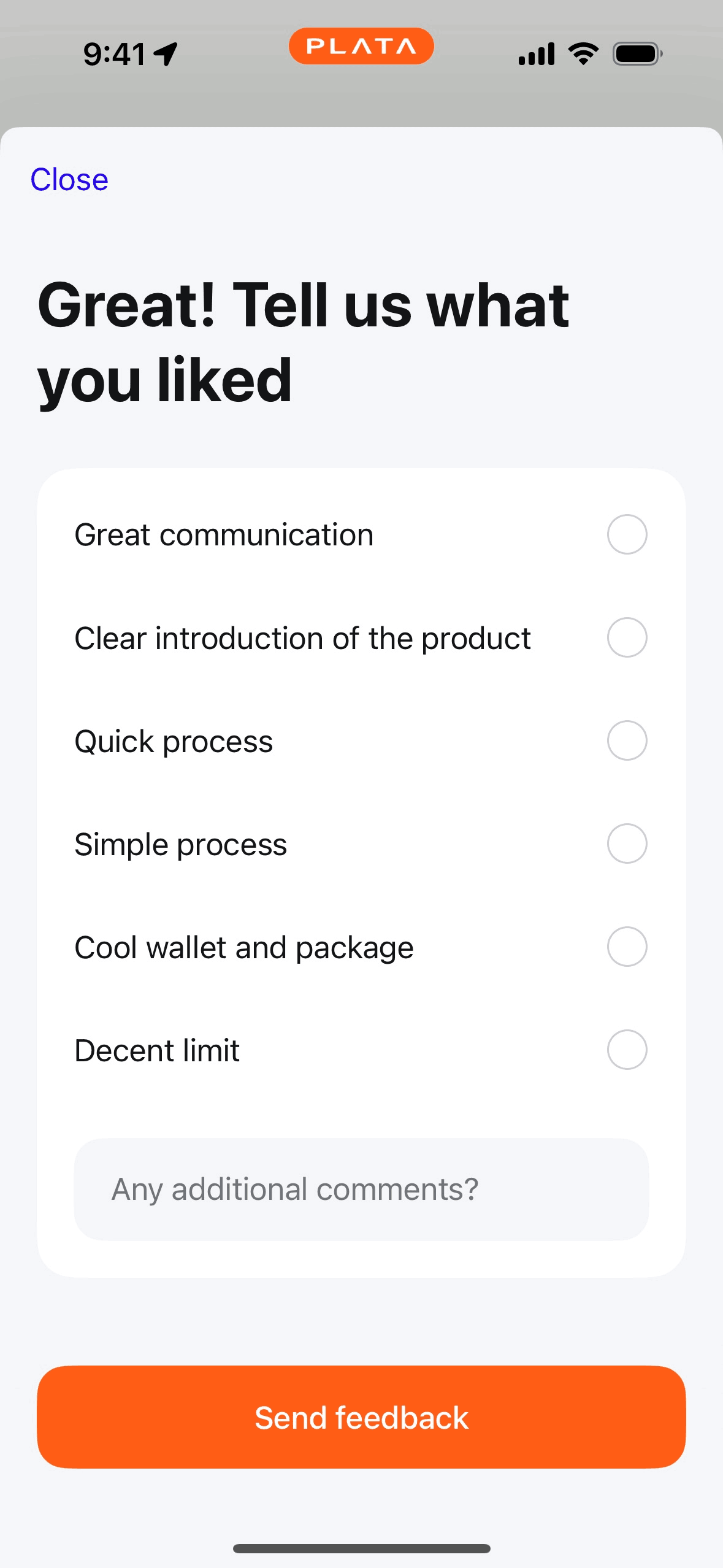Screen dimensions: 723x1568
Task: Focus the Any additional comments field
Action: point(361,1189)
